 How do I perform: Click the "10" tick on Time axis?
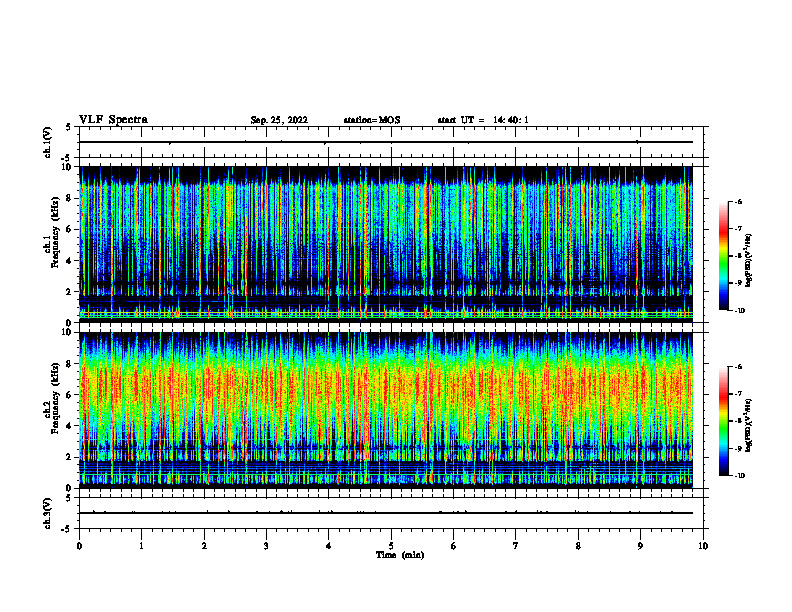[703, 546]
